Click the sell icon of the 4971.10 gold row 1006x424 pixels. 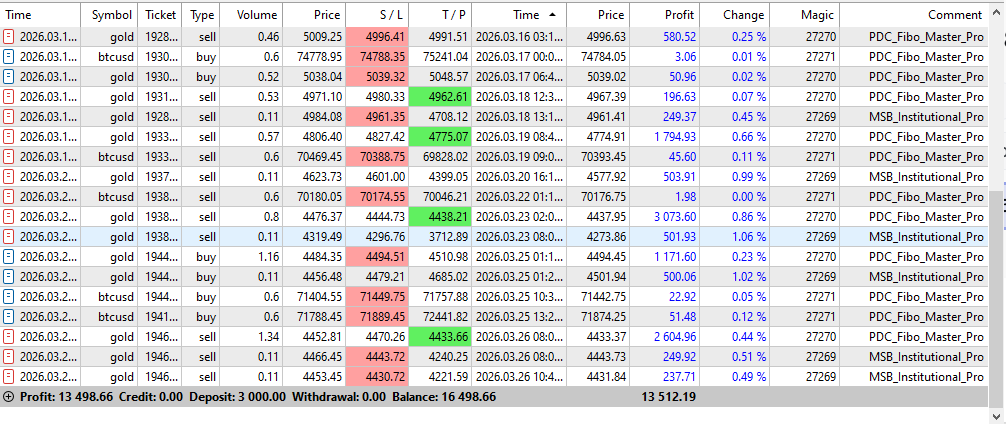tap(9, 97)
